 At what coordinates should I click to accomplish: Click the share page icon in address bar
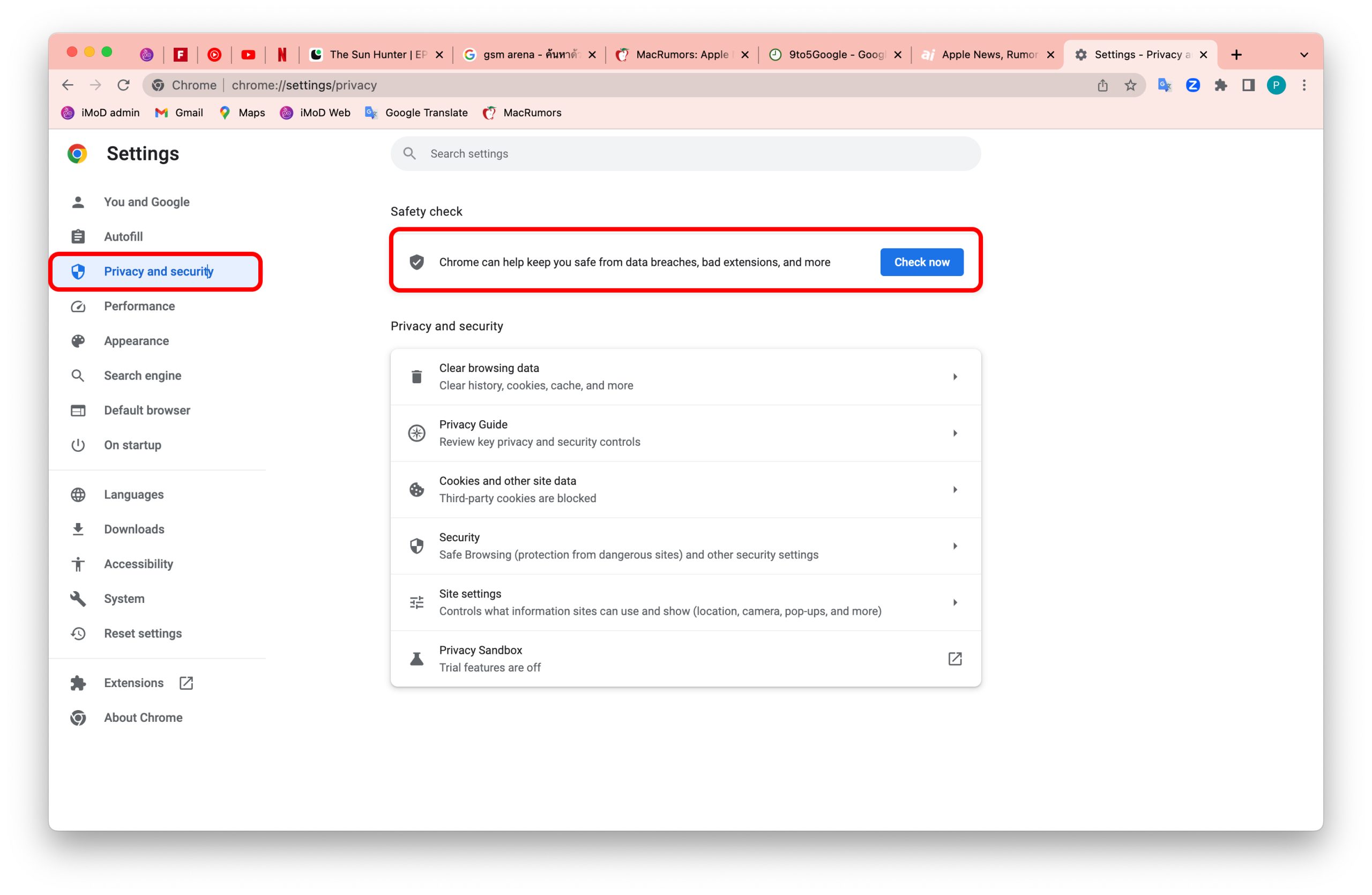[1102, 85]
